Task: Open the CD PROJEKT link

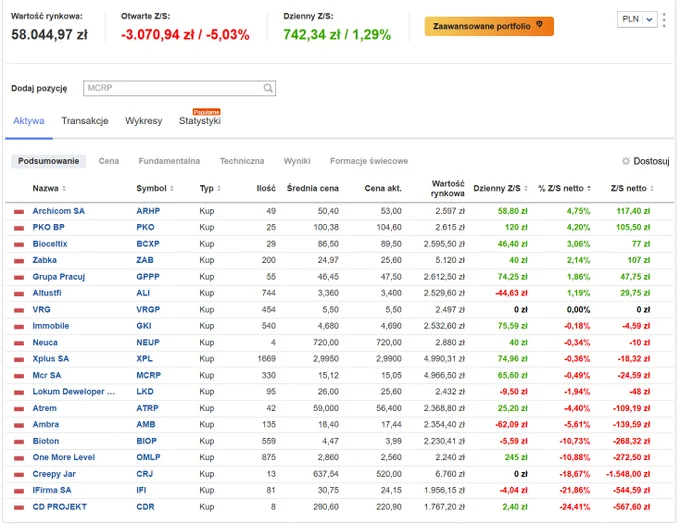Action: coord(59,507)
